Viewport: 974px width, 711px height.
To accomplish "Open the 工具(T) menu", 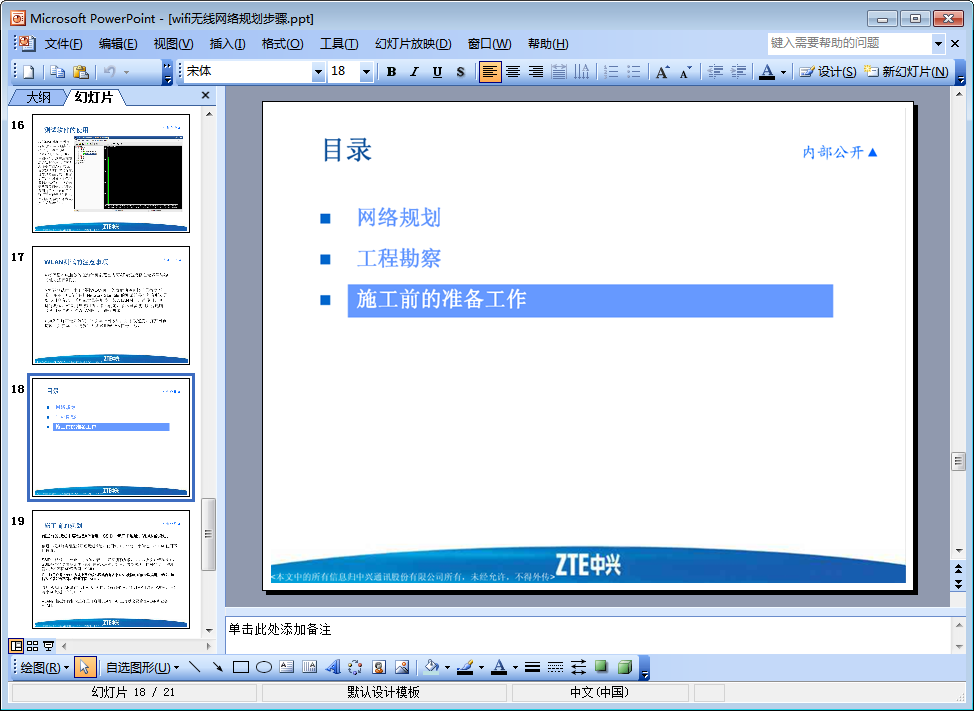I will (339, 44).
